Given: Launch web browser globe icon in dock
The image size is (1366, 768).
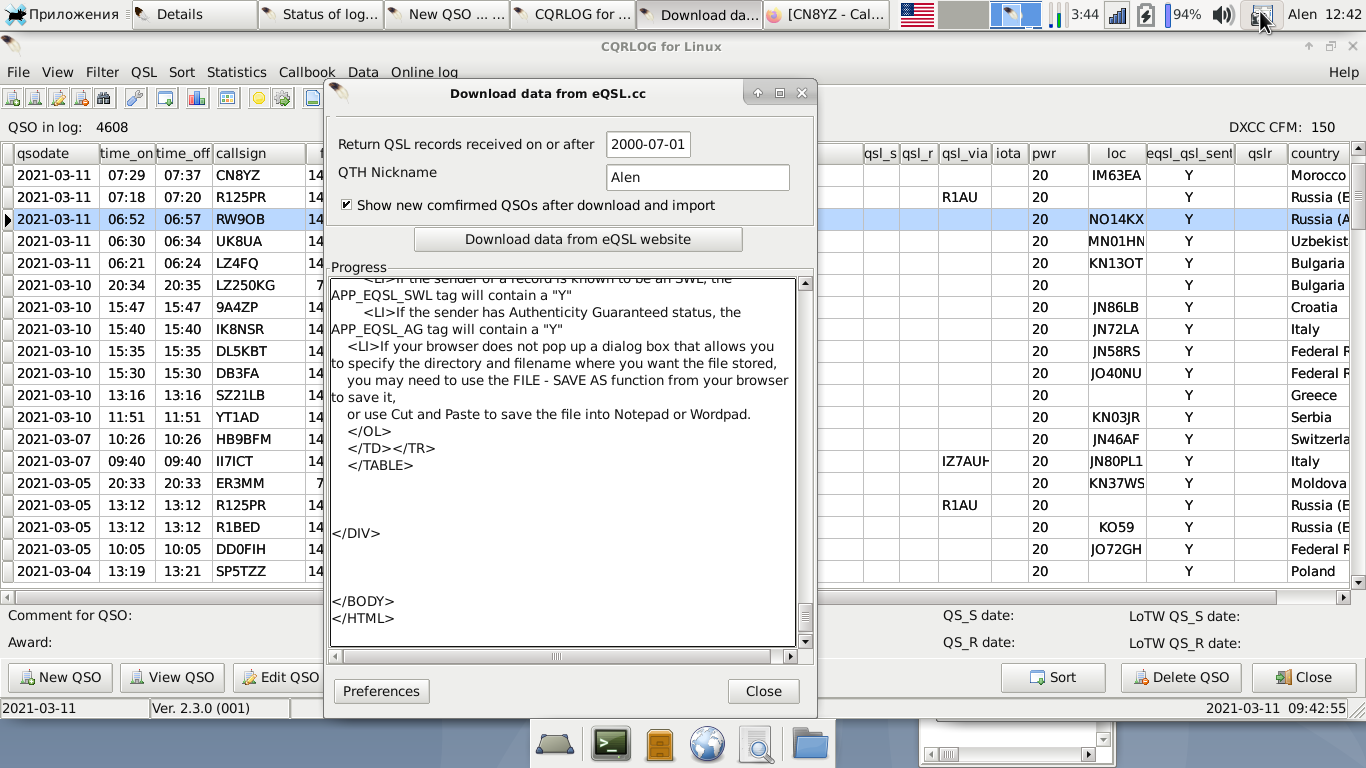Looking at the screenshot, I should click(707, 745).
